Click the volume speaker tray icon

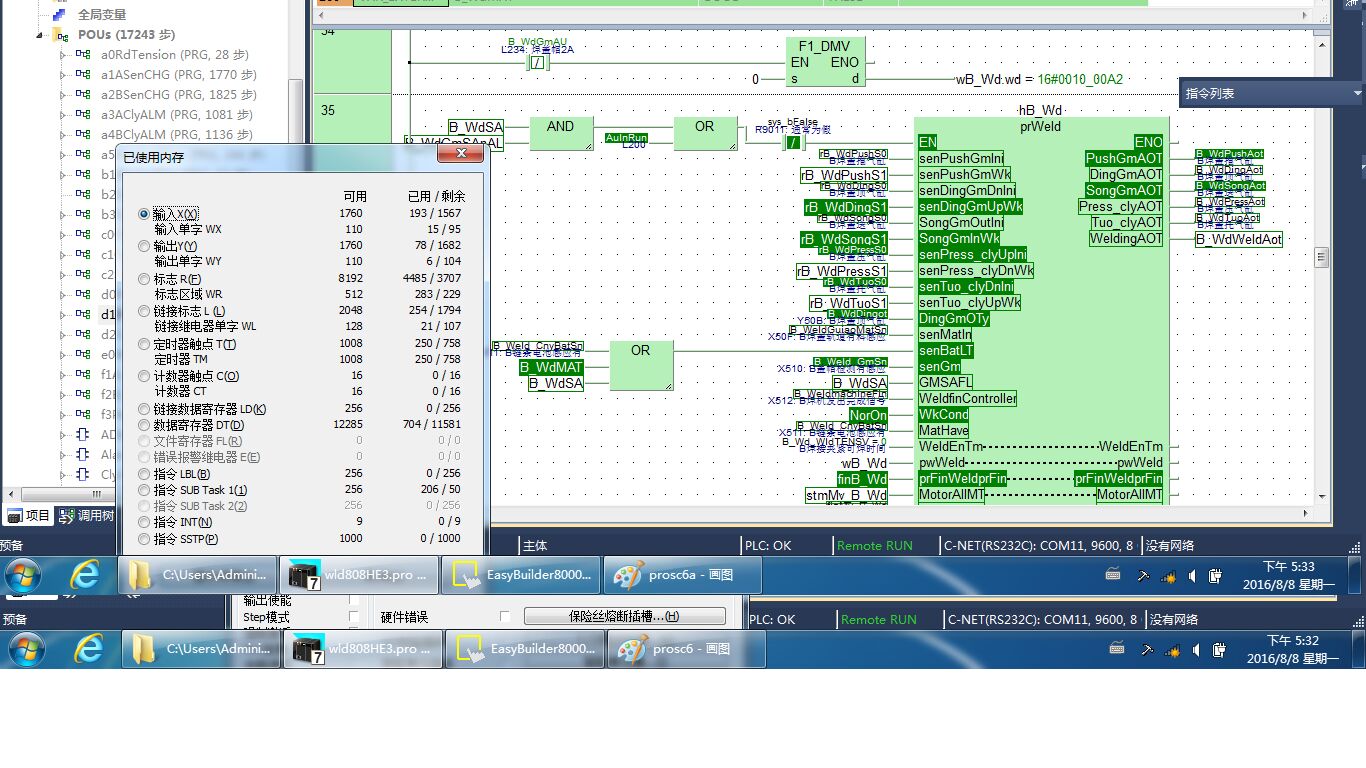click(x=1192, y=576)
